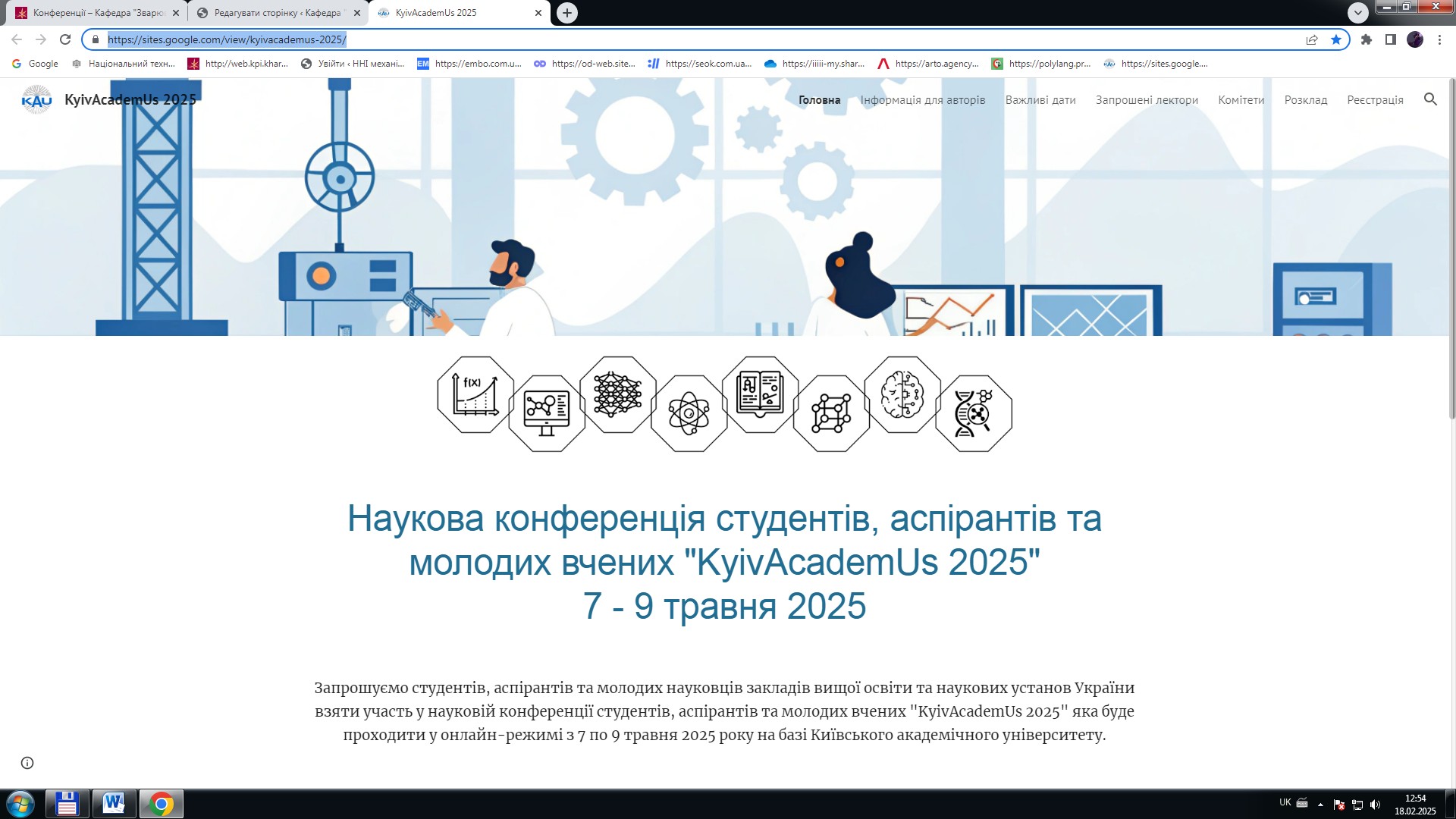This screenshot has height=819, width=1456.
Task: Select the KyivAcademUs 2025 browser tab
Action: pos(457,13)
